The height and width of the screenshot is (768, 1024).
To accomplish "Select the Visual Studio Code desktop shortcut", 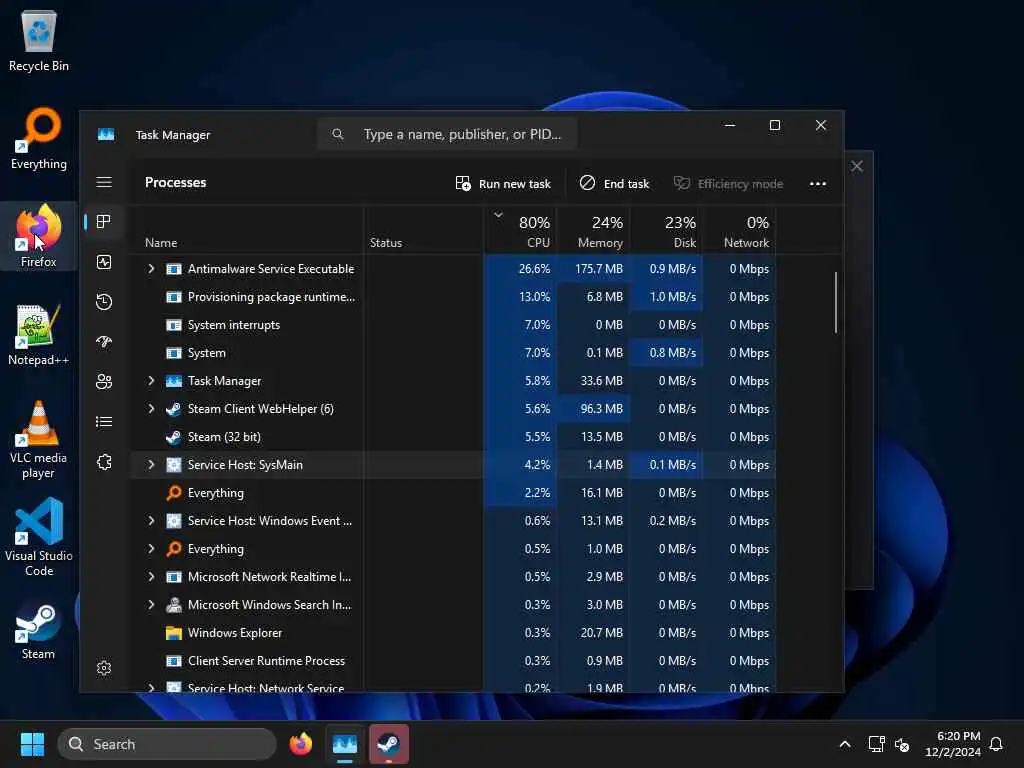I will pos(39,537).
